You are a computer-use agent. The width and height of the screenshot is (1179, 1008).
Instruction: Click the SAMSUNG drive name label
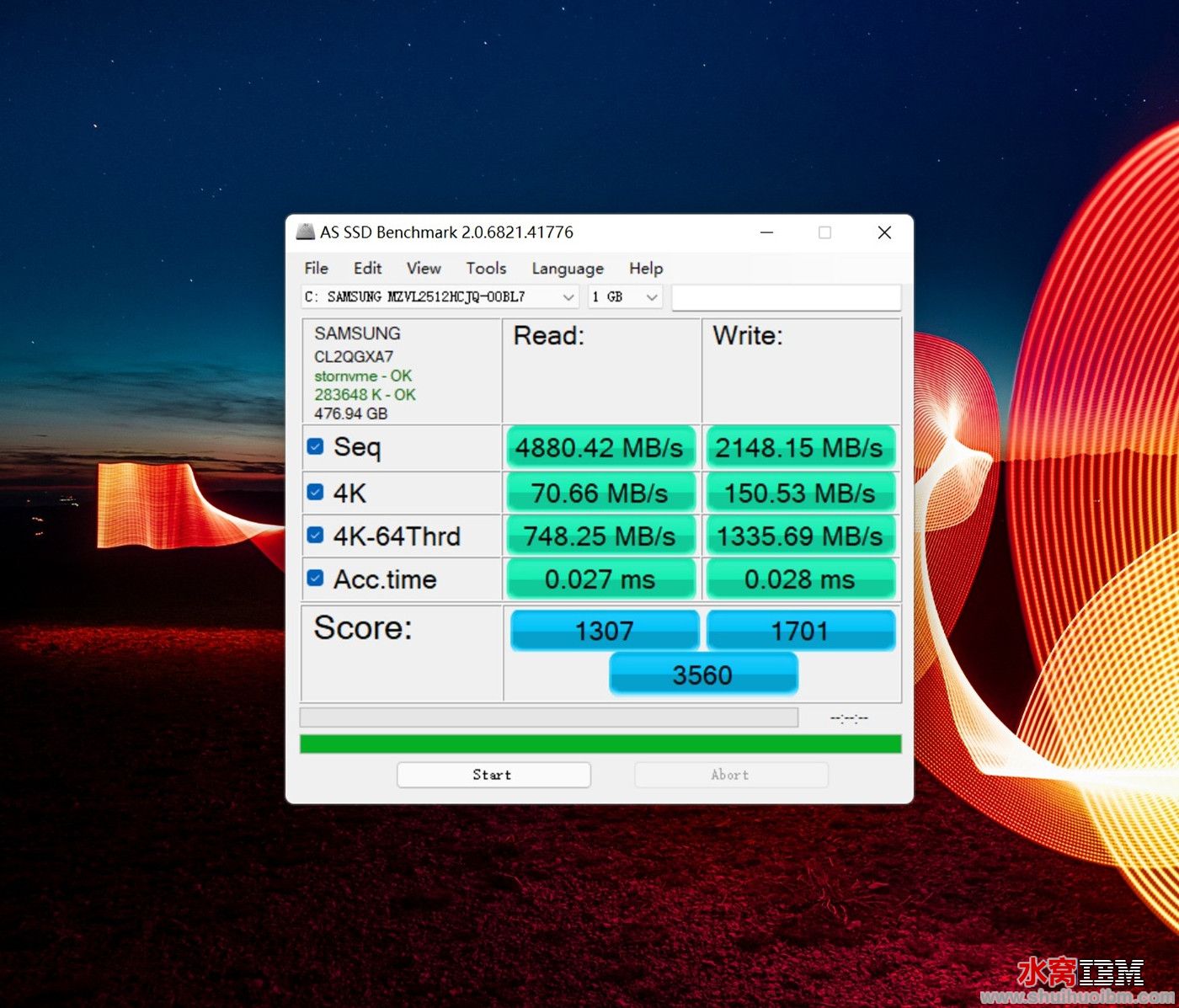coord(357,333)
